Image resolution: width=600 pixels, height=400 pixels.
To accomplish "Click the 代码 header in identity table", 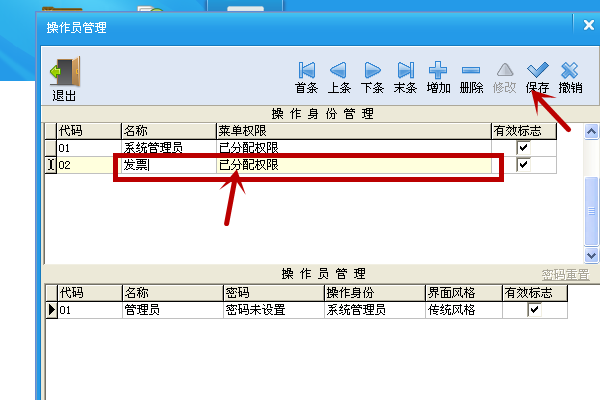I will 89,131.
